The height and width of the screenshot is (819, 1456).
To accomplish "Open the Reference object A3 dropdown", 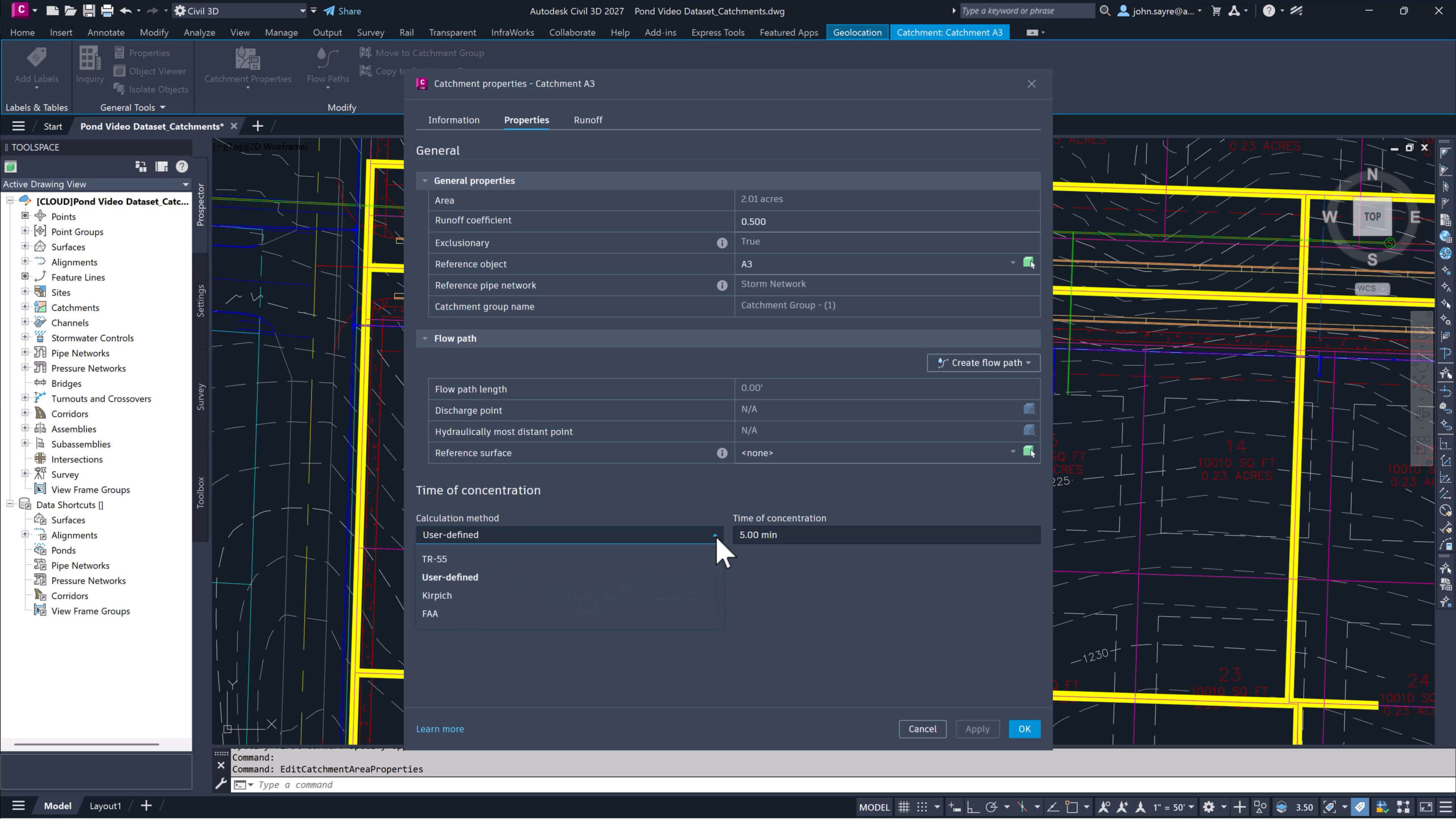I will 1012,263.
